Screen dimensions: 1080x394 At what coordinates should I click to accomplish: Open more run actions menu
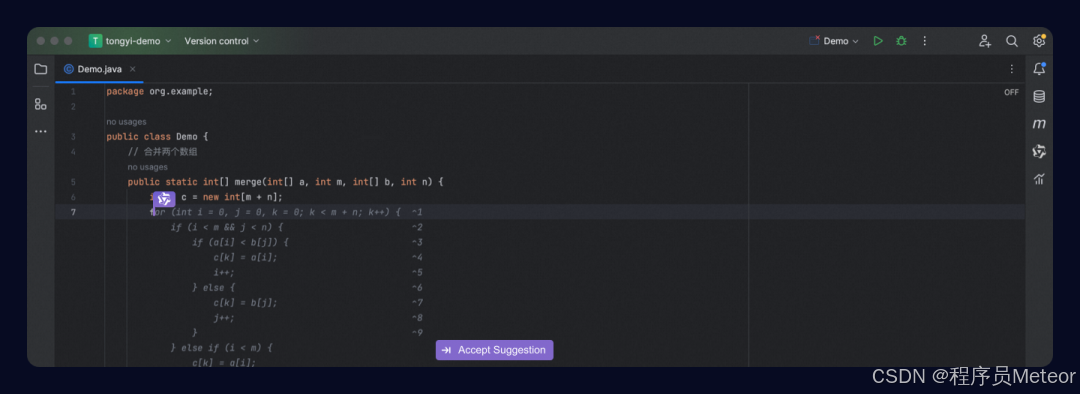[x=924, y=41]
